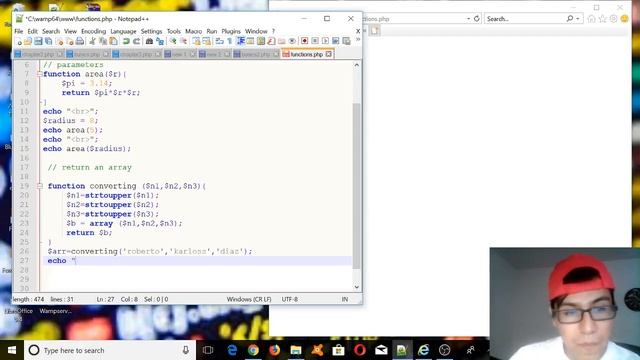Click the 'return $b;' code line
The height and width of the screenshot is (360, 640).
coord(89,233)
